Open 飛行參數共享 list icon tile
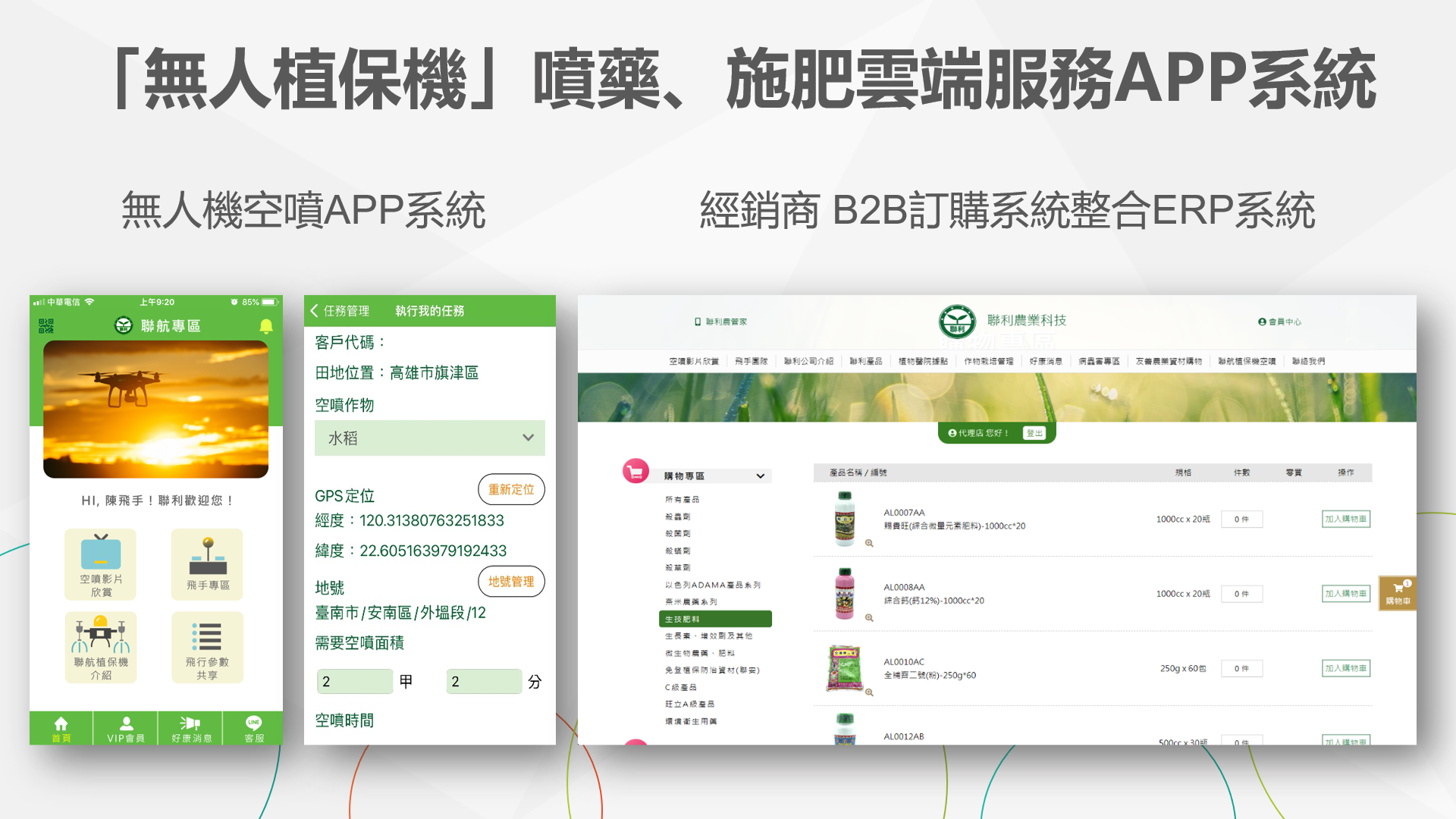 [208, 648]
